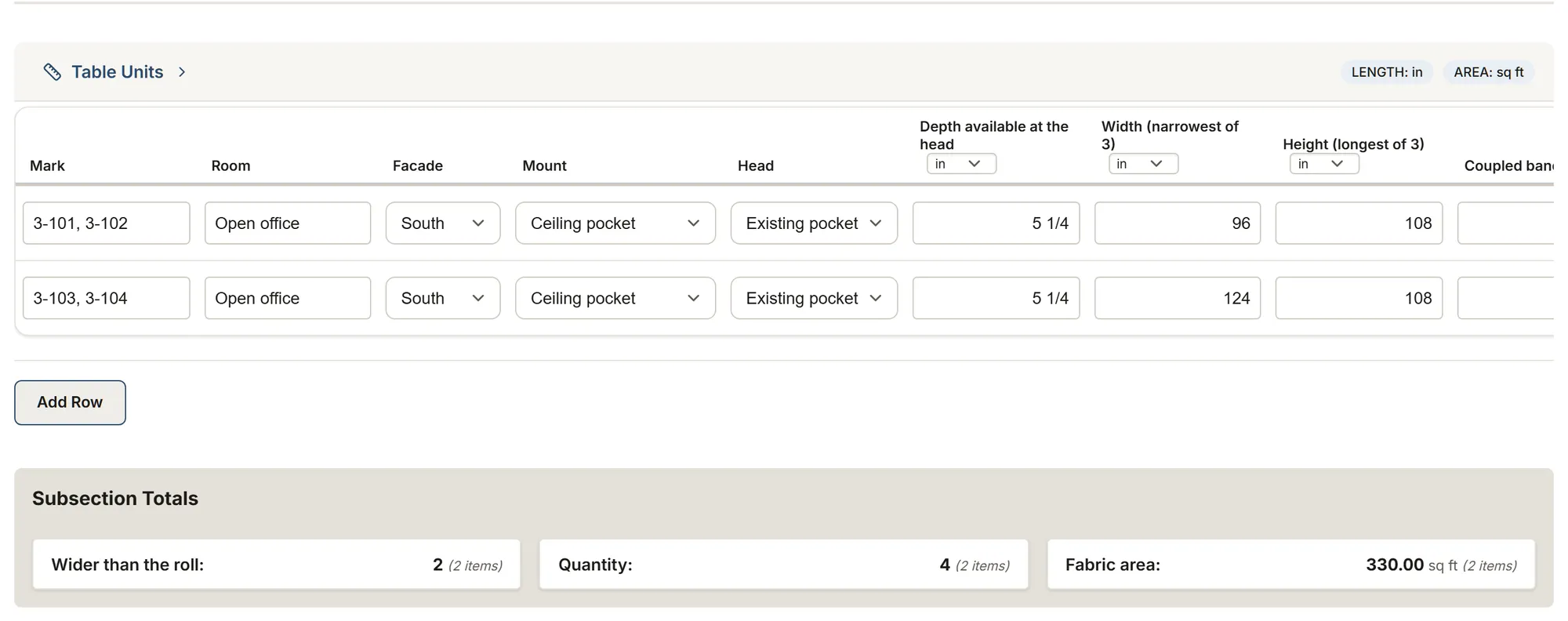Image resolution: width=1568 pixels, height=621 pixels.
Task: Edit depth field in row 3-103, 3-104
Action: [x=996, y=298]
